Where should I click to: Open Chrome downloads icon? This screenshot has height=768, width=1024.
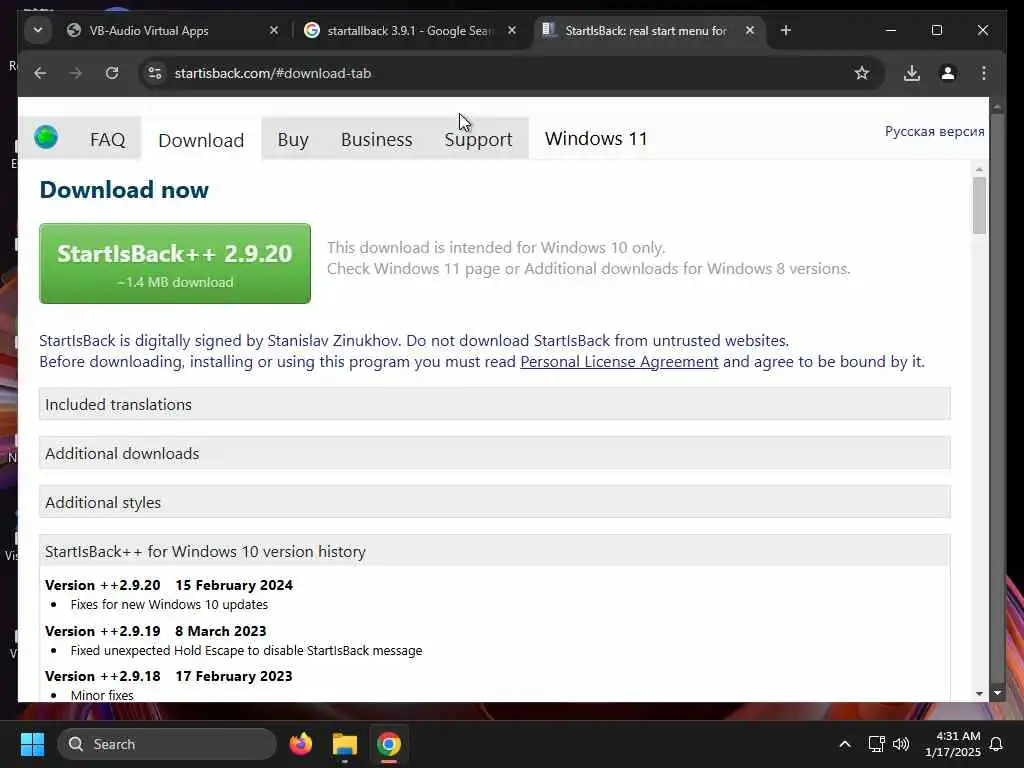tap(912, 73)
